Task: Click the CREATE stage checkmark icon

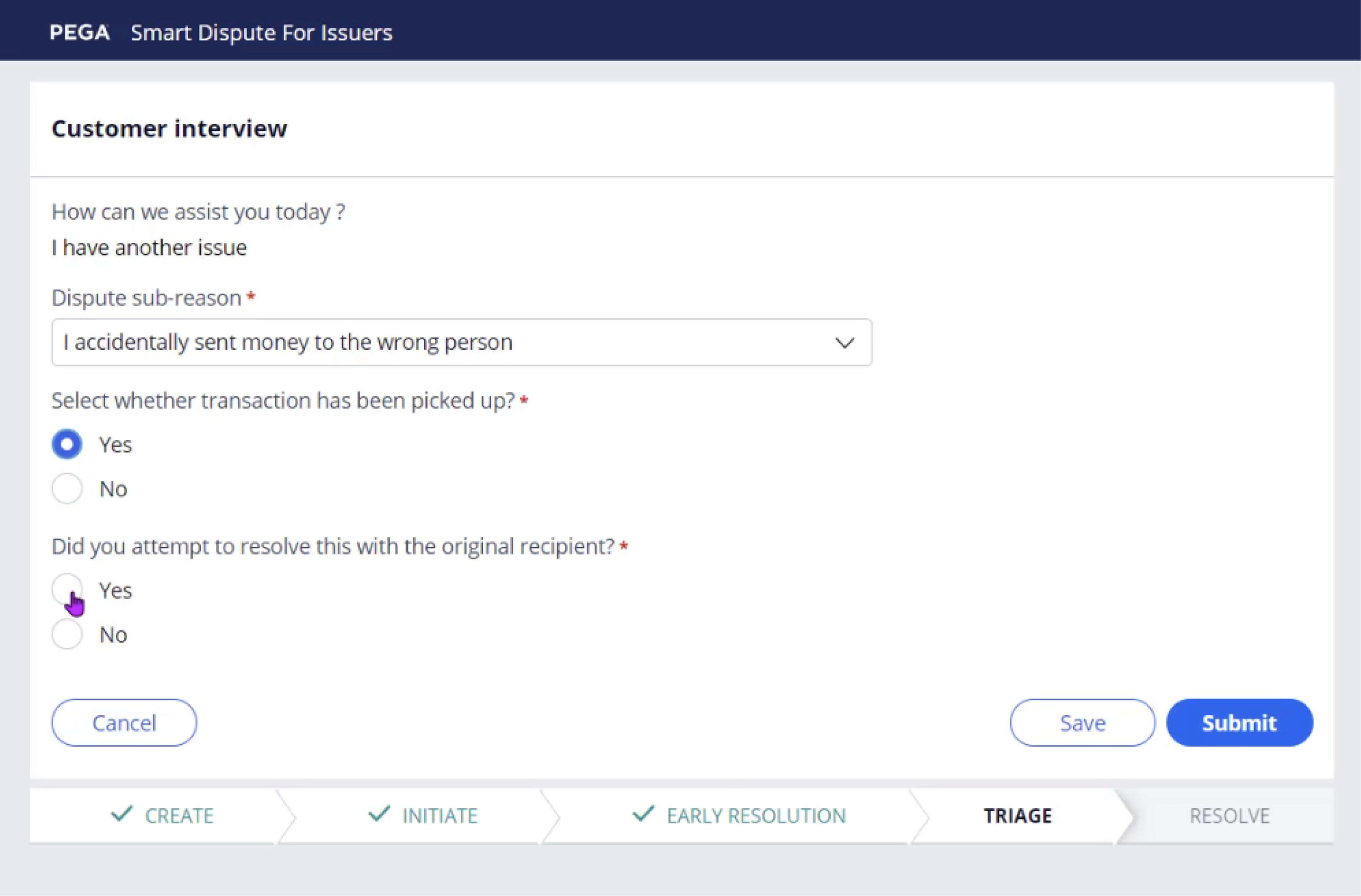Action: click(121, 813)
